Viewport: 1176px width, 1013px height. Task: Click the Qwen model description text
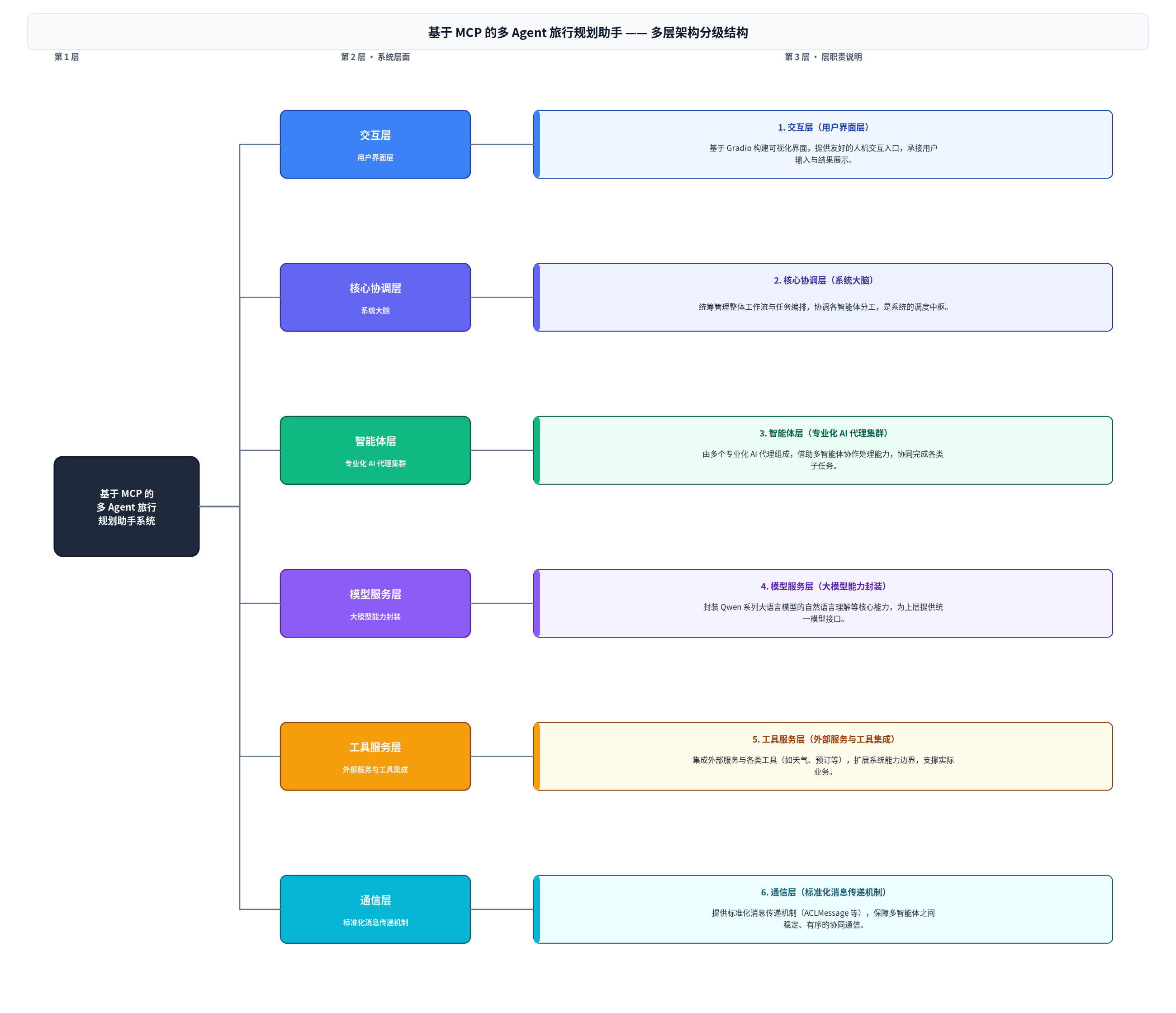pos(823,613)
